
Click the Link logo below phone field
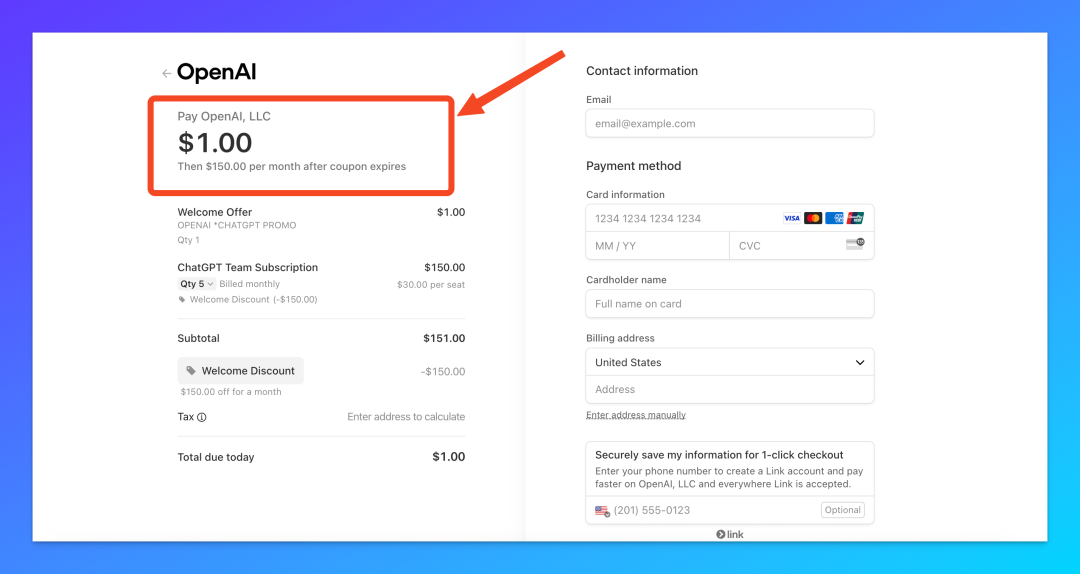730,534
